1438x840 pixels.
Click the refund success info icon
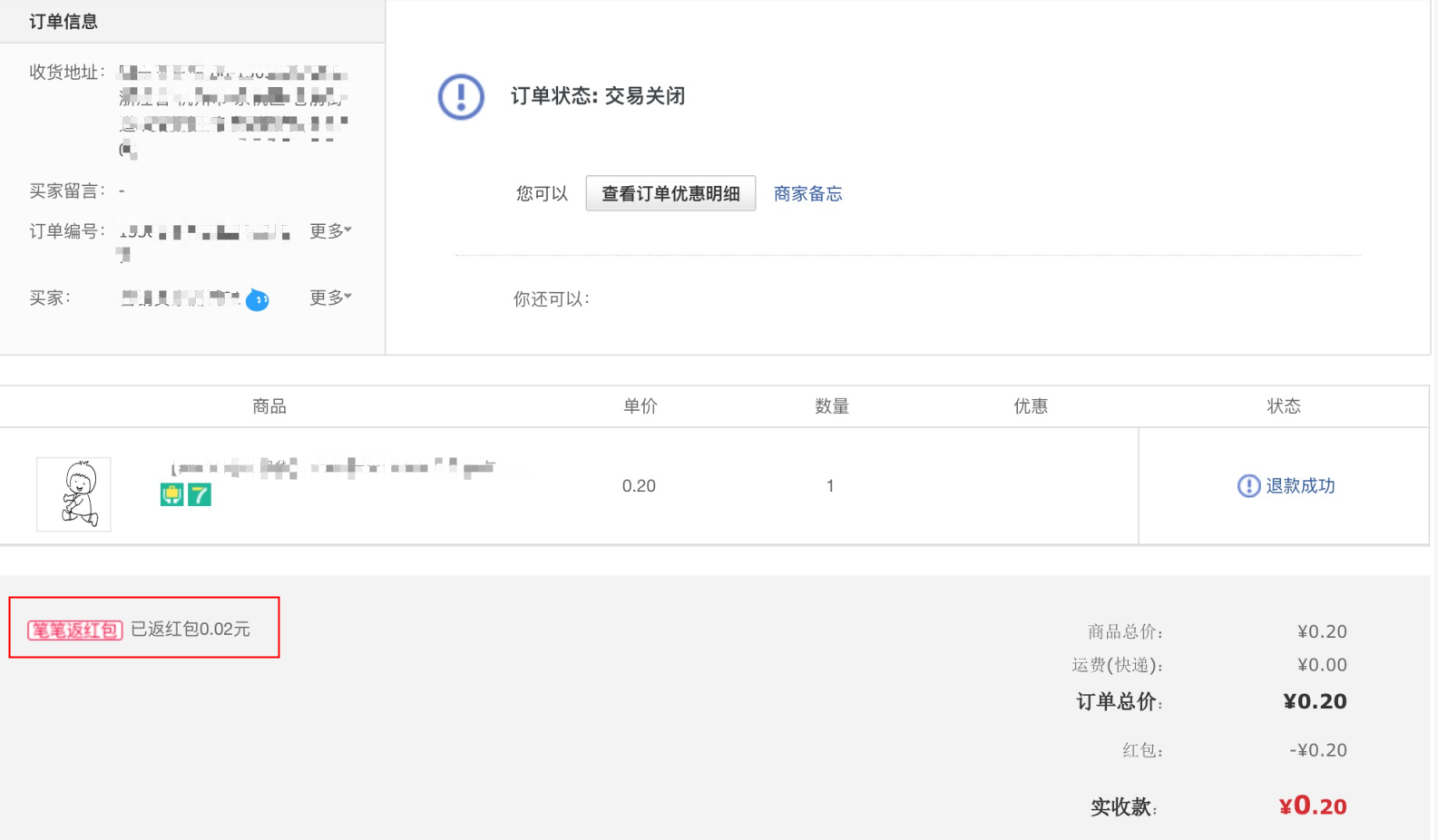pos(1248,486)
